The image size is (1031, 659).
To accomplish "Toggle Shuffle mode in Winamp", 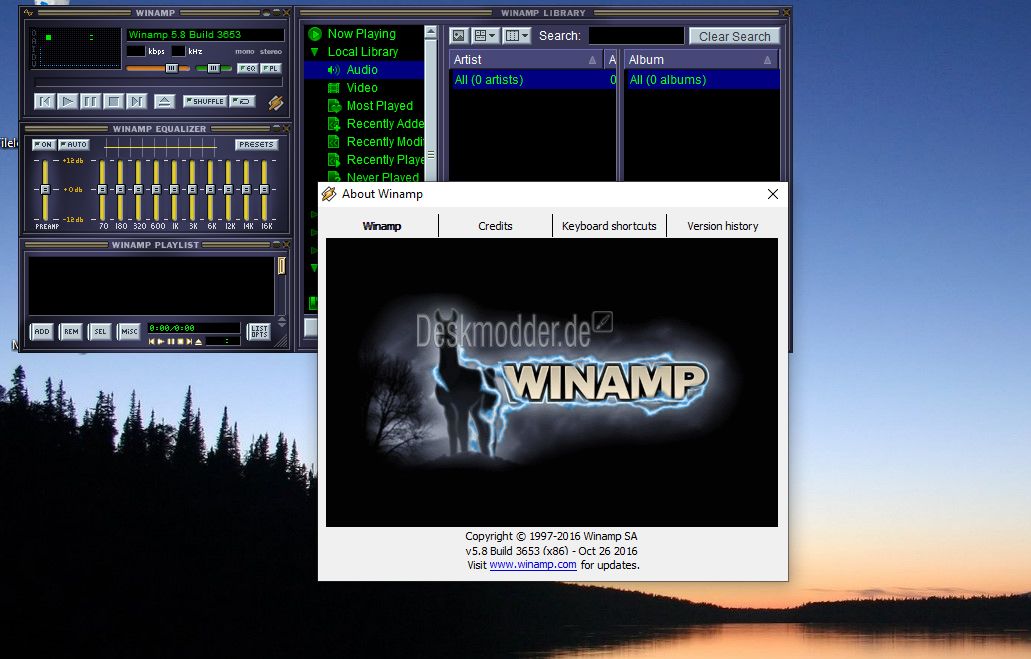I will (x=205, y=101).
